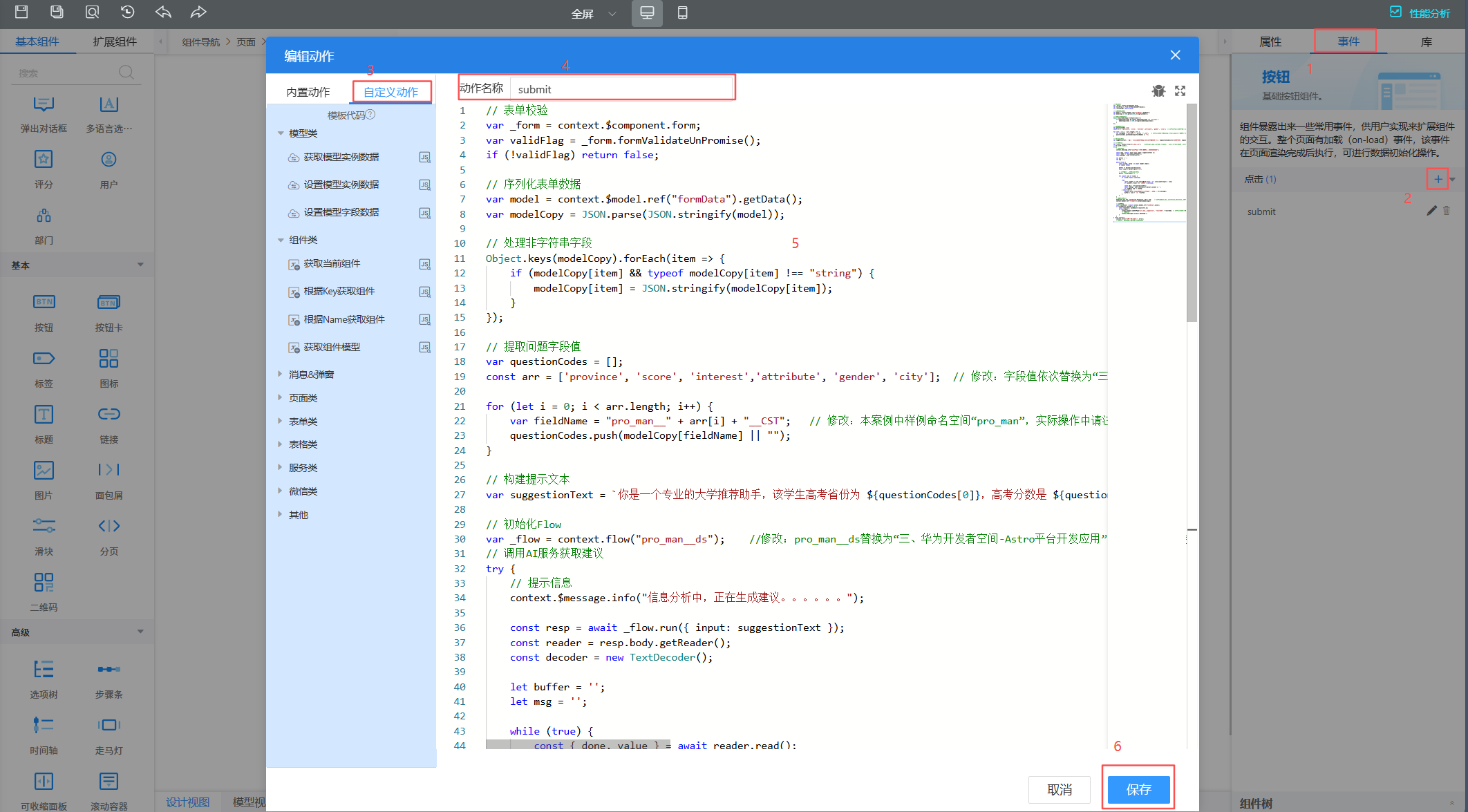
Task: Delete submit action with trash icon
Action: (x=1447, y=211)
